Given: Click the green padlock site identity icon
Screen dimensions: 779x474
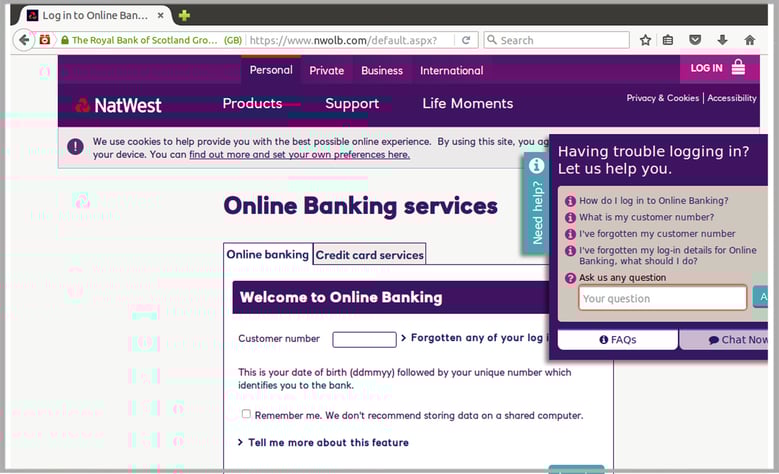Looking at the screenshot, I should 65,40.
